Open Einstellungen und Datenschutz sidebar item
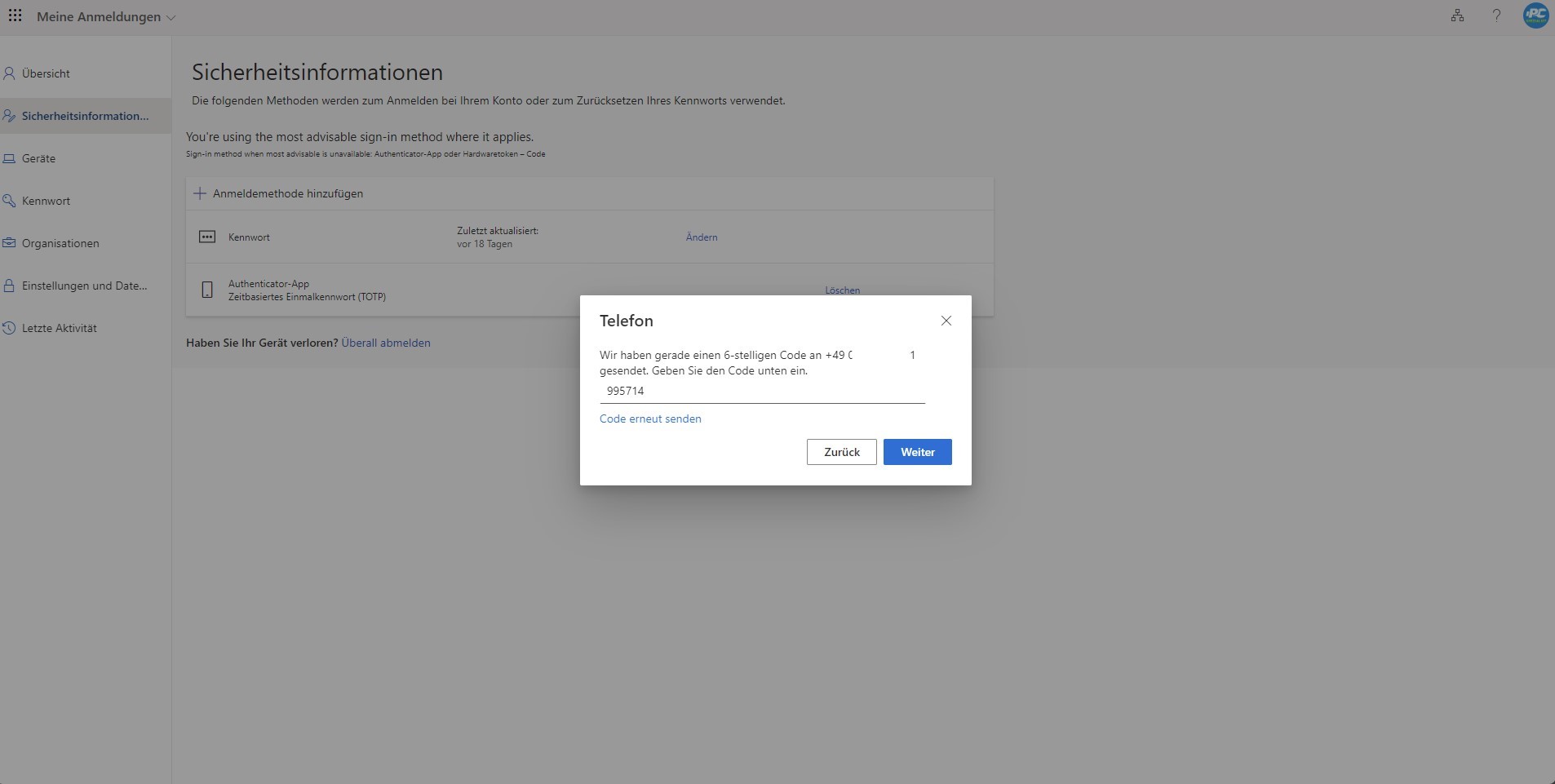1555x784 pixels. click(84, 286)
